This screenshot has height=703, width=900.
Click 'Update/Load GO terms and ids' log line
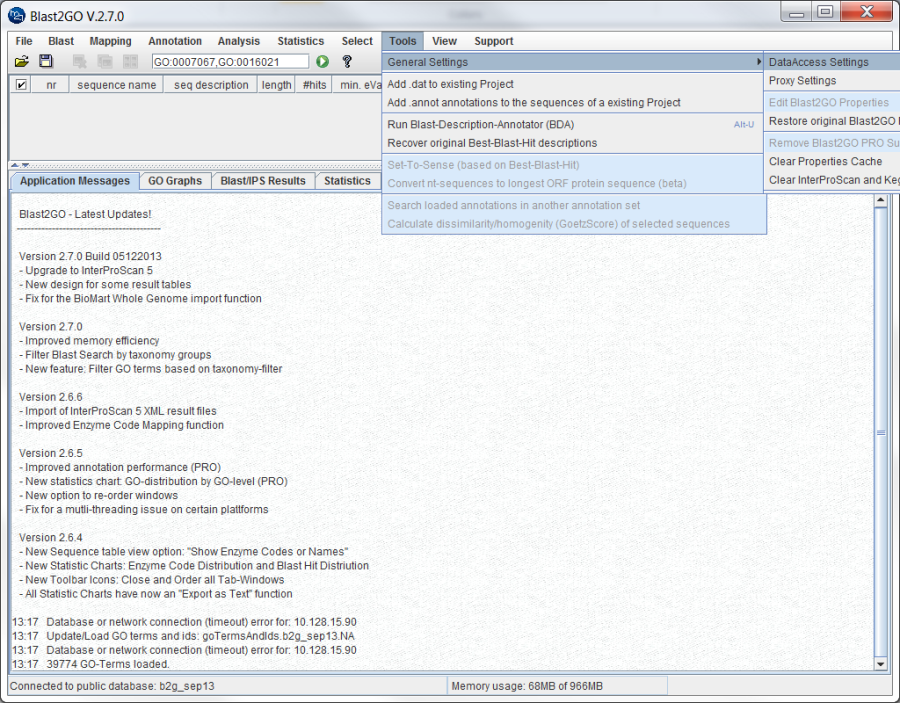coord(200,636)
